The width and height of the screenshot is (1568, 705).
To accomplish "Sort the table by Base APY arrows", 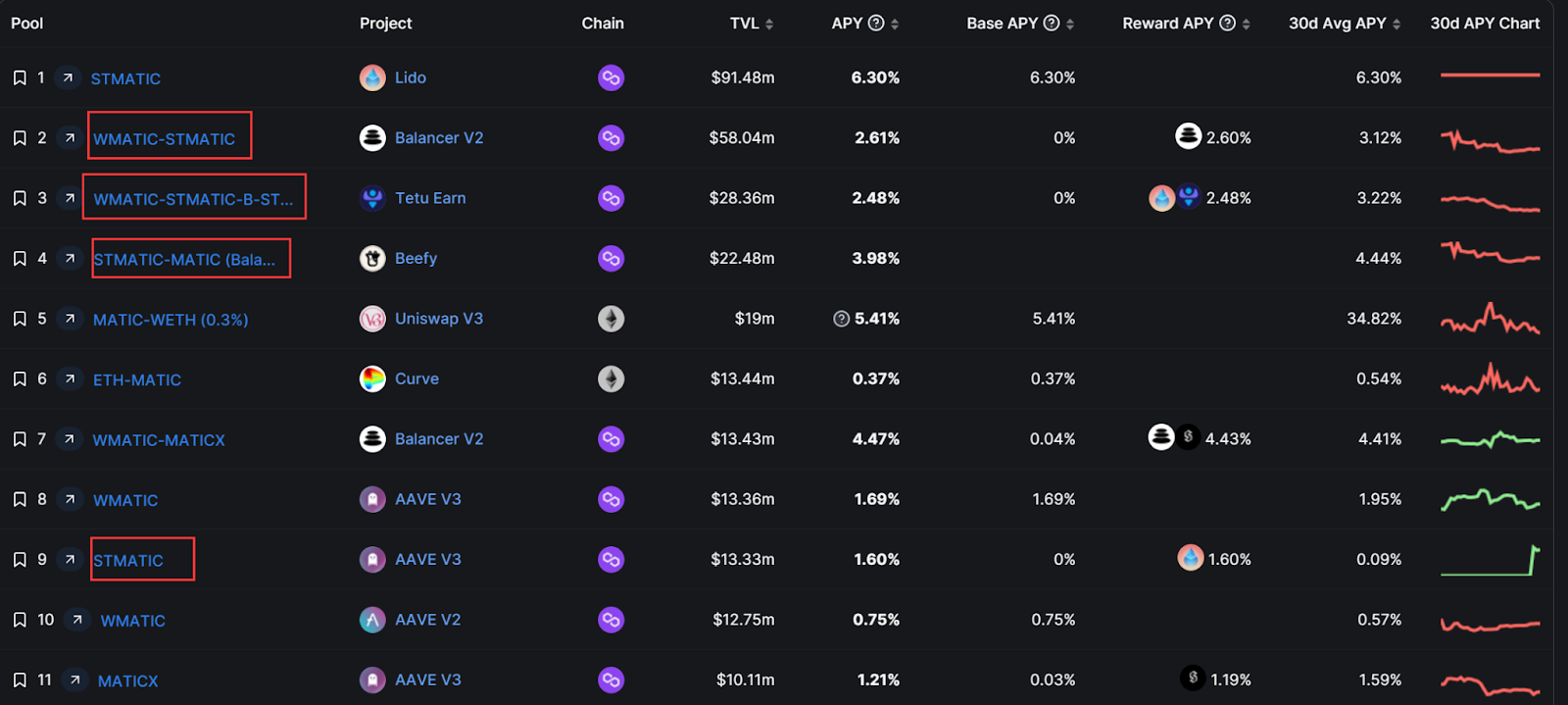I will point(1070,24).
